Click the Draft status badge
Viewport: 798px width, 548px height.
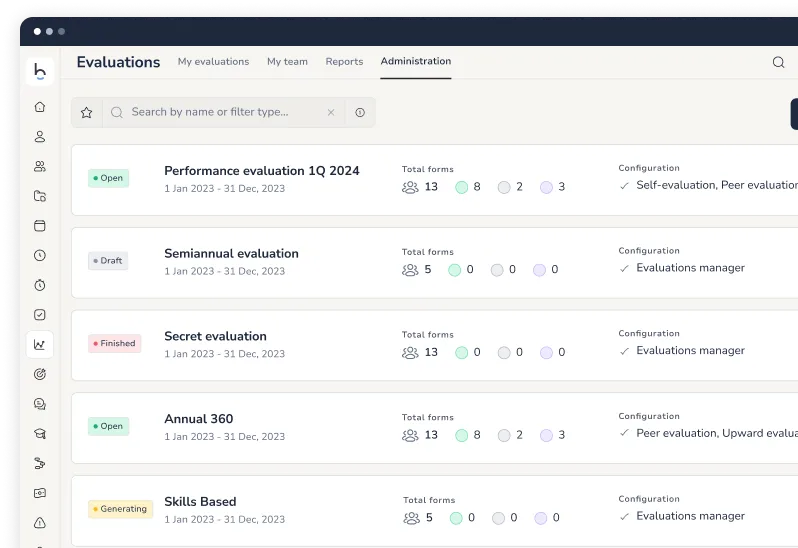pyautogui.click(x=108, y=261)
